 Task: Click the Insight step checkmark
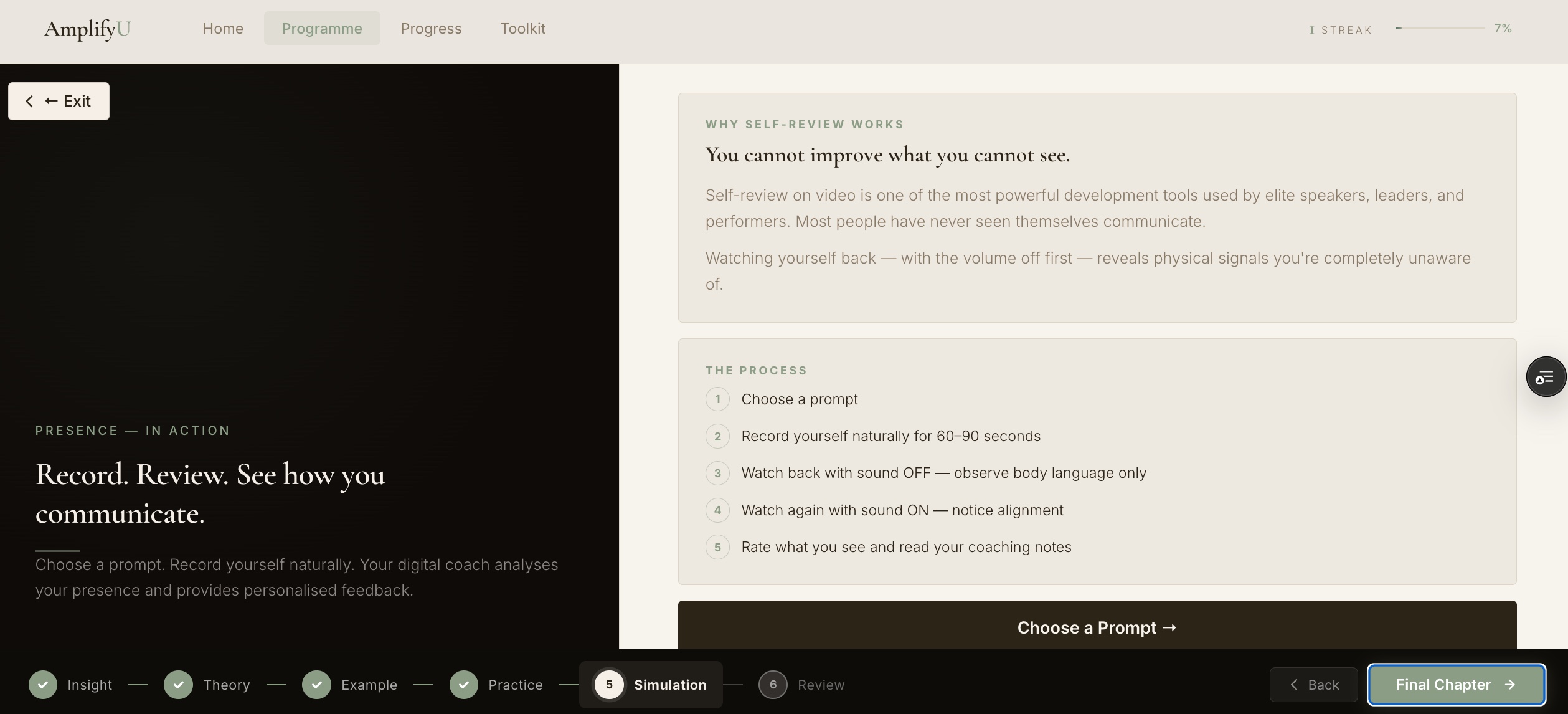tap(43, 685)
